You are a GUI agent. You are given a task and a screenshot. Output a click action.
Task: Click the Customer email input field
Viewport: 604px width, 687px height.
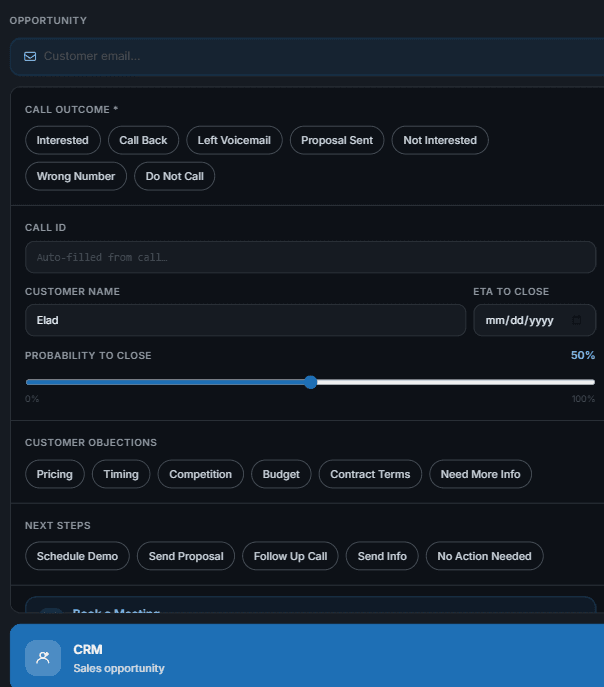(x=307, y=57)
